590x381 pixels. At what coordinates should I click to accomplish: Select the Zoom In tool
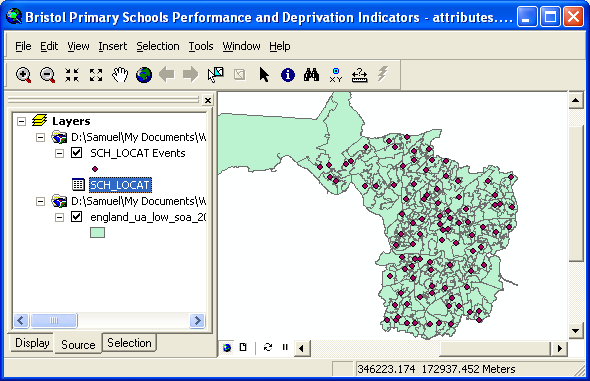(x=23, y=75)
